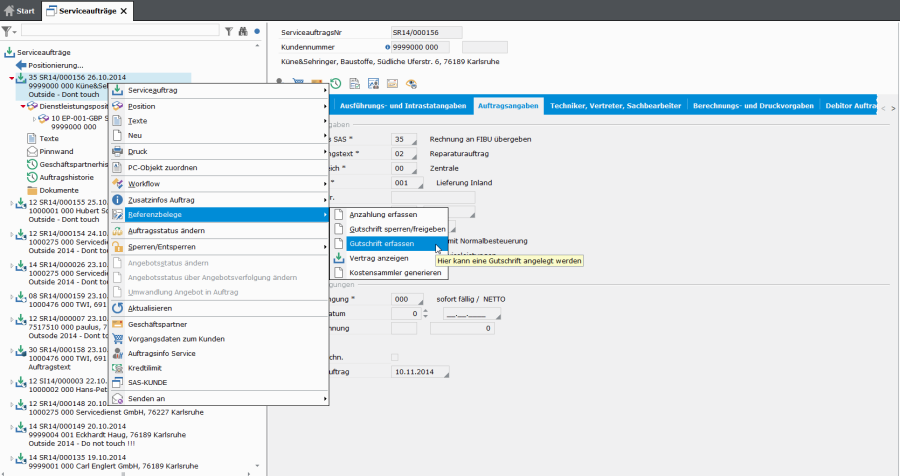Open the 'Sperren/Entsperren' context menu entry
900x476 pixels.
click(161, 246)
